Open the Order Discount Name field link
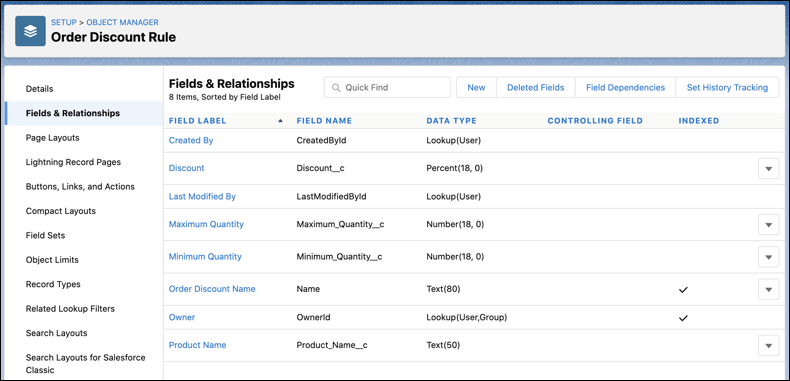This screenshot has width=790, height=381. [x=212, y=289]
